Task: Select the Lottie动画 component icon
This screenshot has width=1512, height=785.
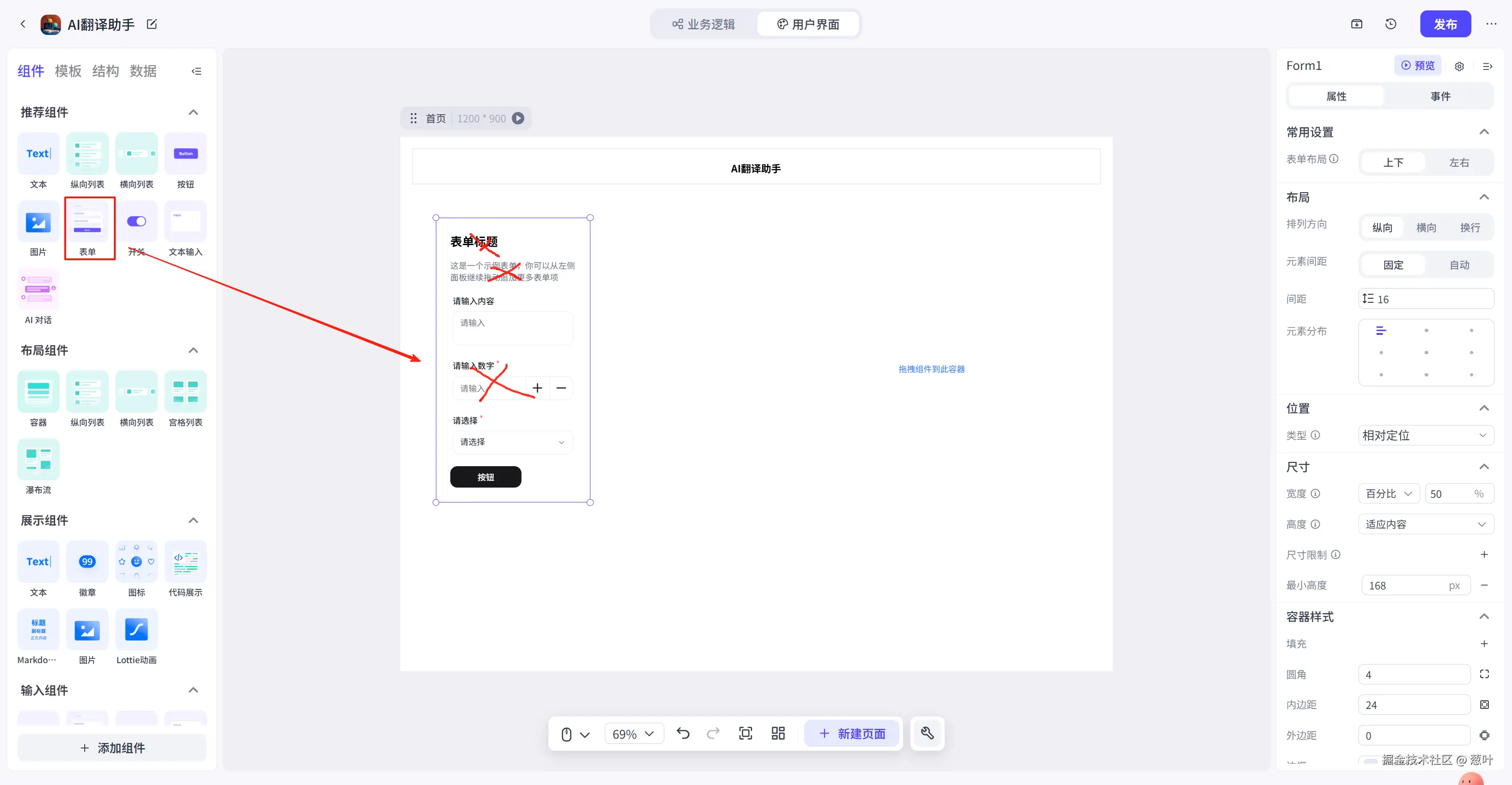Action: coord(136,630)
